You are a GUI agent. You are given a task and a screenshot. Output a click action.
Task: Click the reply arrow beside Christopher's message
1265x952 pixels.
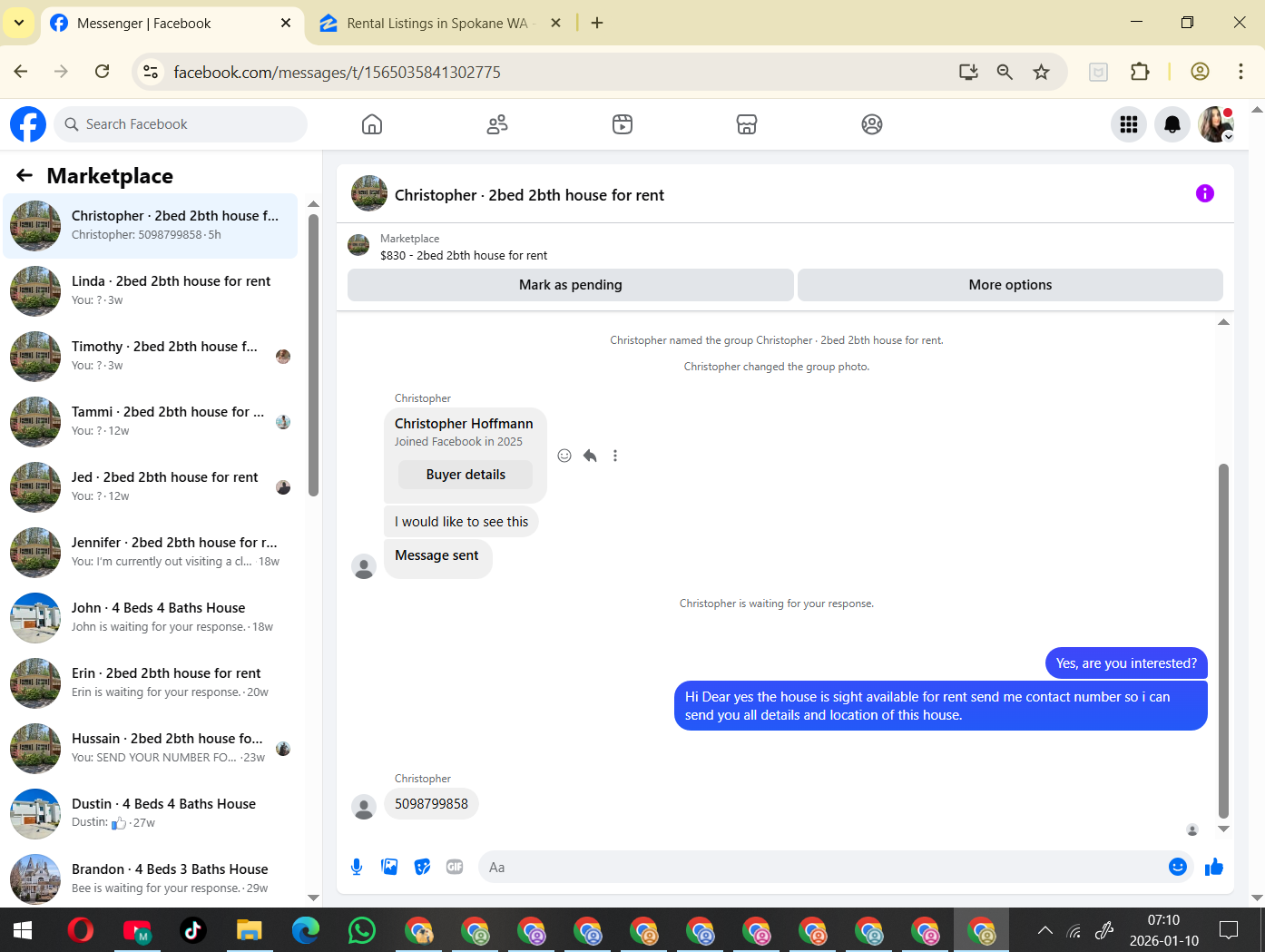click(590, 456)
